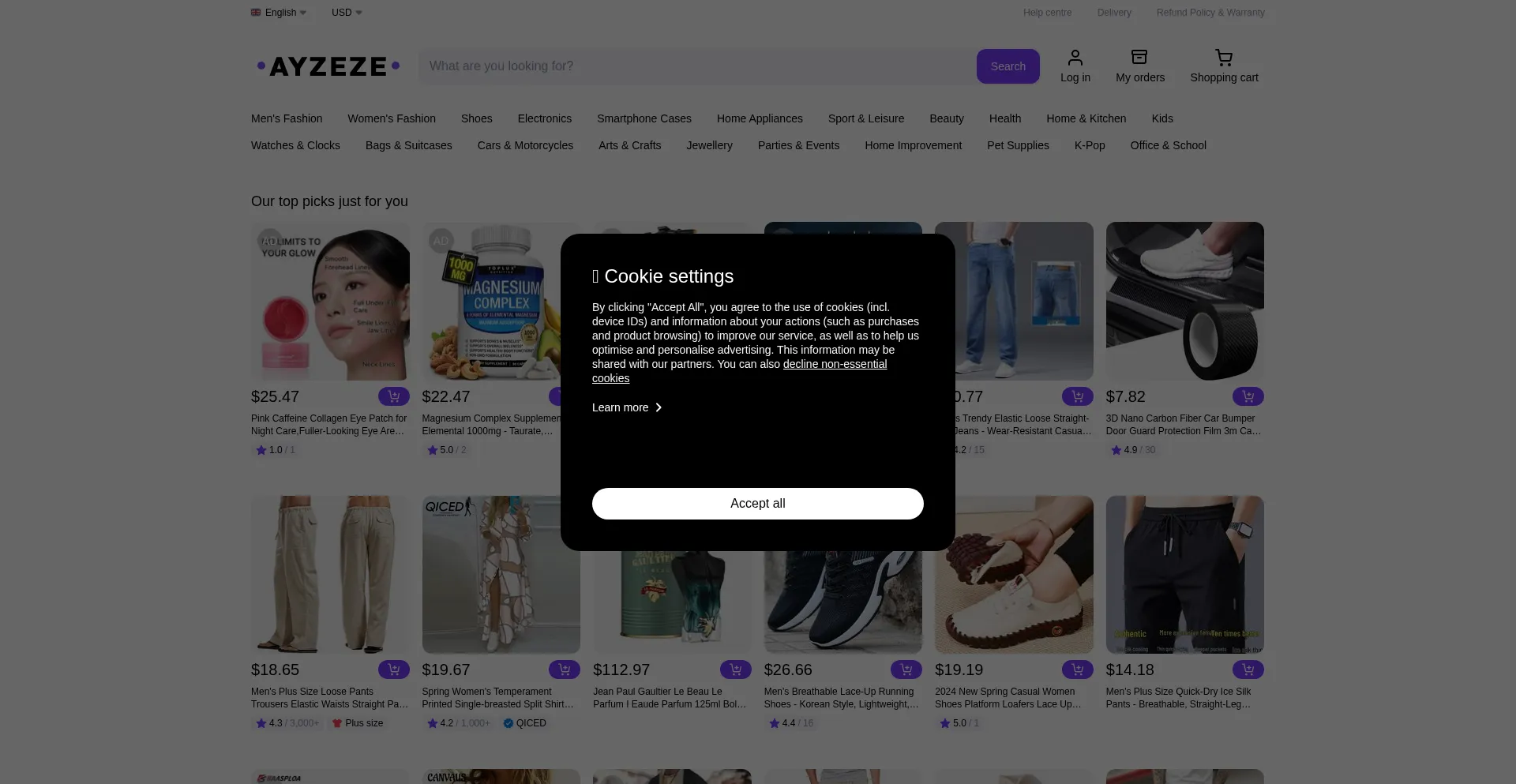This screenshot has height=784, width=1516.
Task: Select the Cars & Motorcycles category
Action: pyautogui.click(x=525, y=145)
